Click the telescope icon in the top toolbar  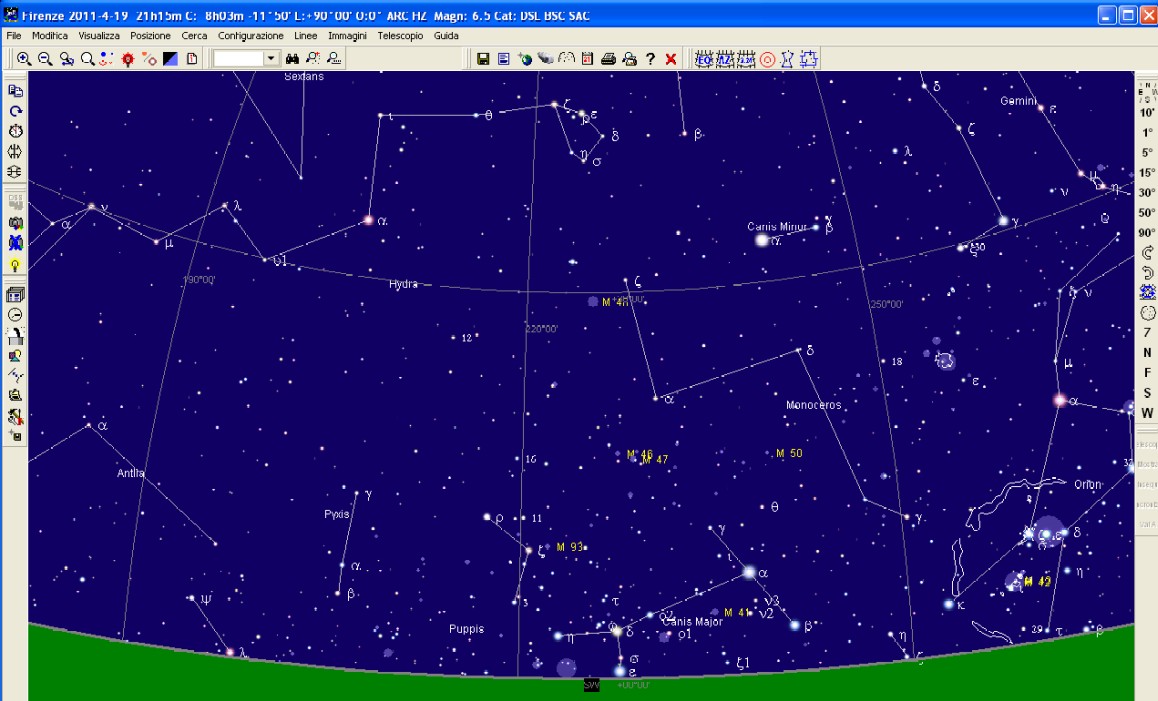click(x=546, y=58)
